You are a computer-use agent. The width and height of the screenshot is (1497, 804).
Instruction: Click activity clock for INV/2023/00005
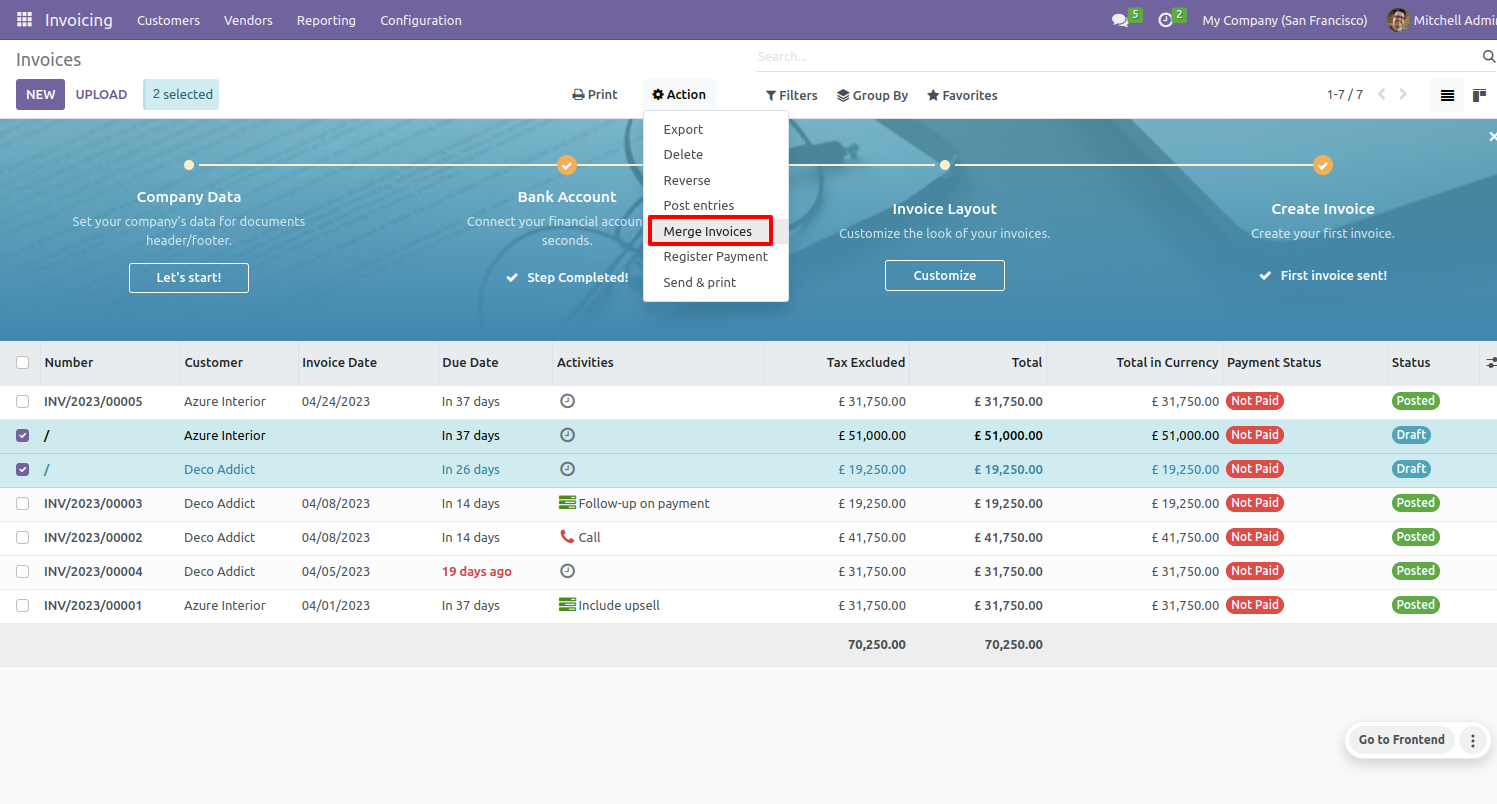(567, 401)
